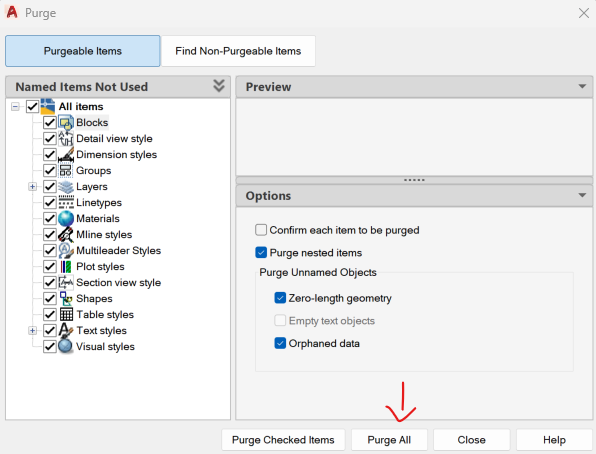This screenshot has height=454, width=596.
Task: Click the Materials globe icon
Action: pyautogui.click(x=66, y=219)
